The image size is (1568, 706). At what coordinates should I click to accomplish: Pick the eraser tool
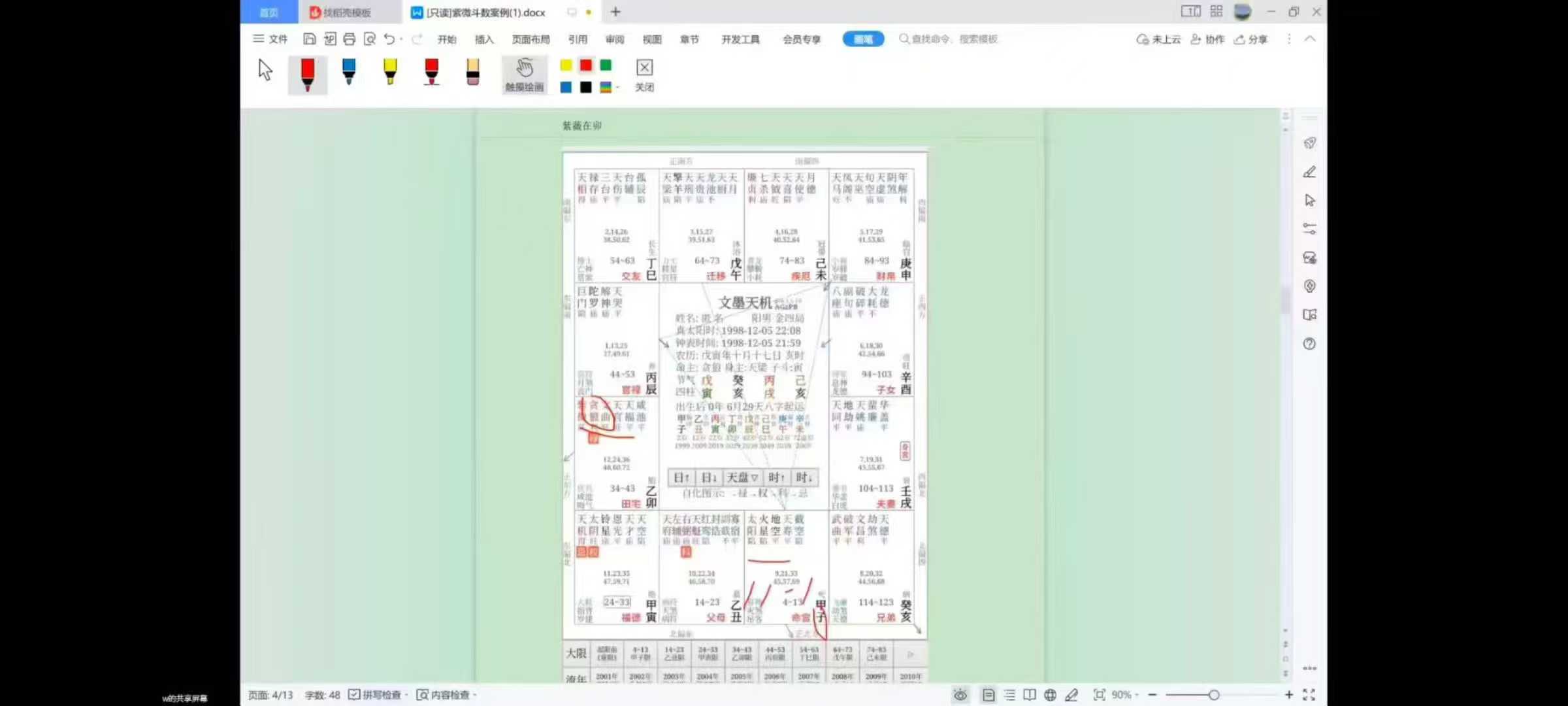click(472, 72)
